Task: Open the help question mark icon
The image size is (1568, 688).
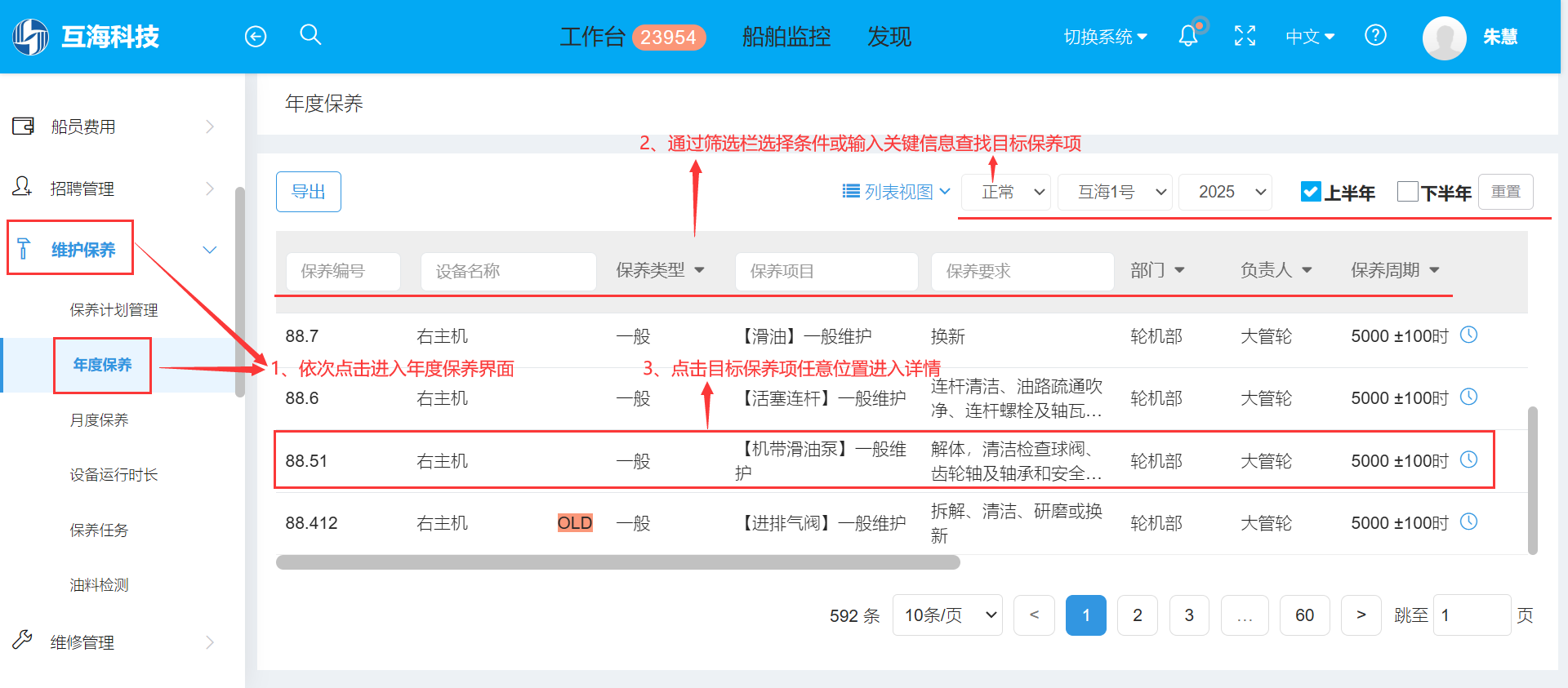Action: (1375, 35)
